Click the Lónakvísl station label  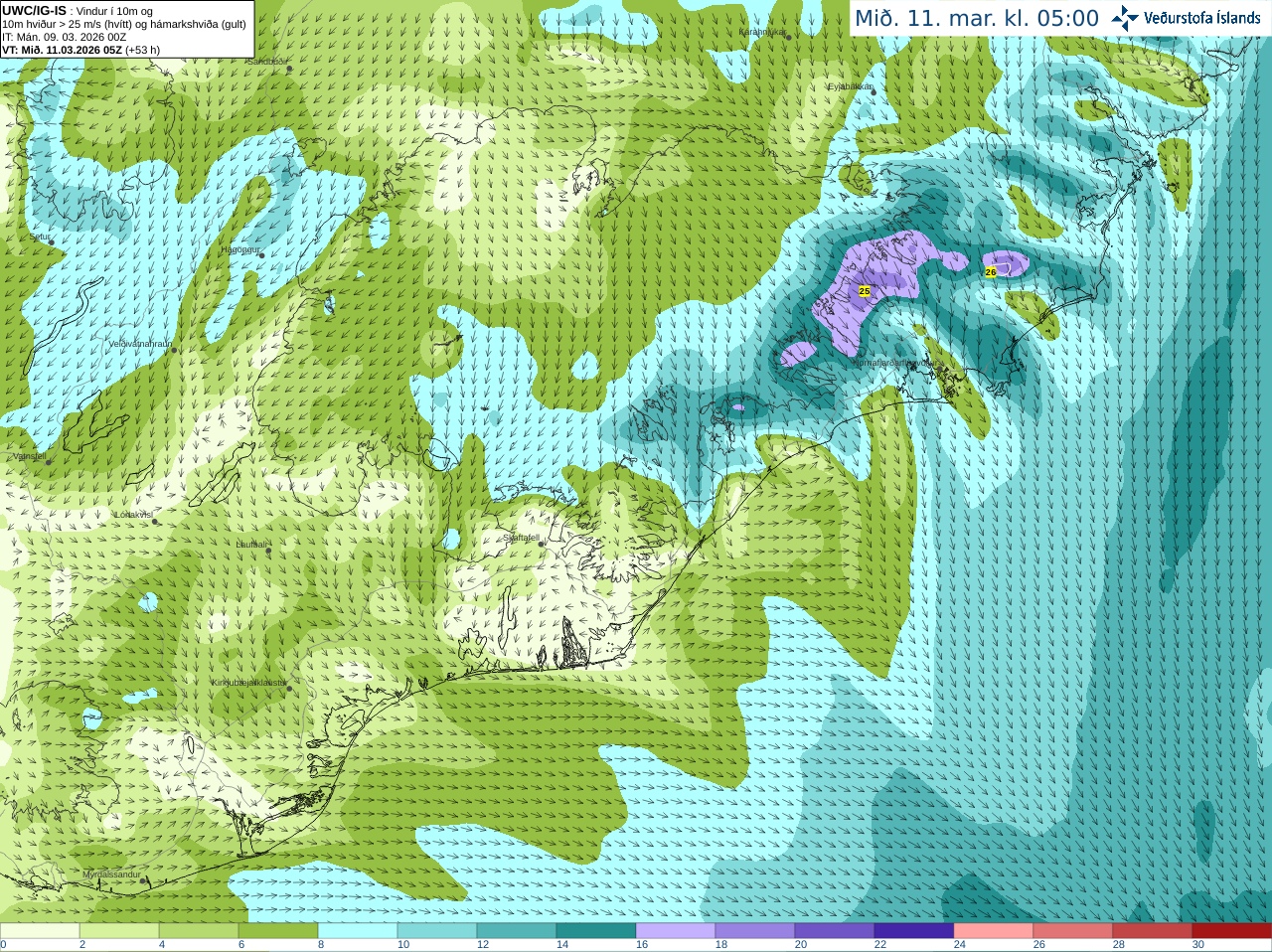click(133, 515)
